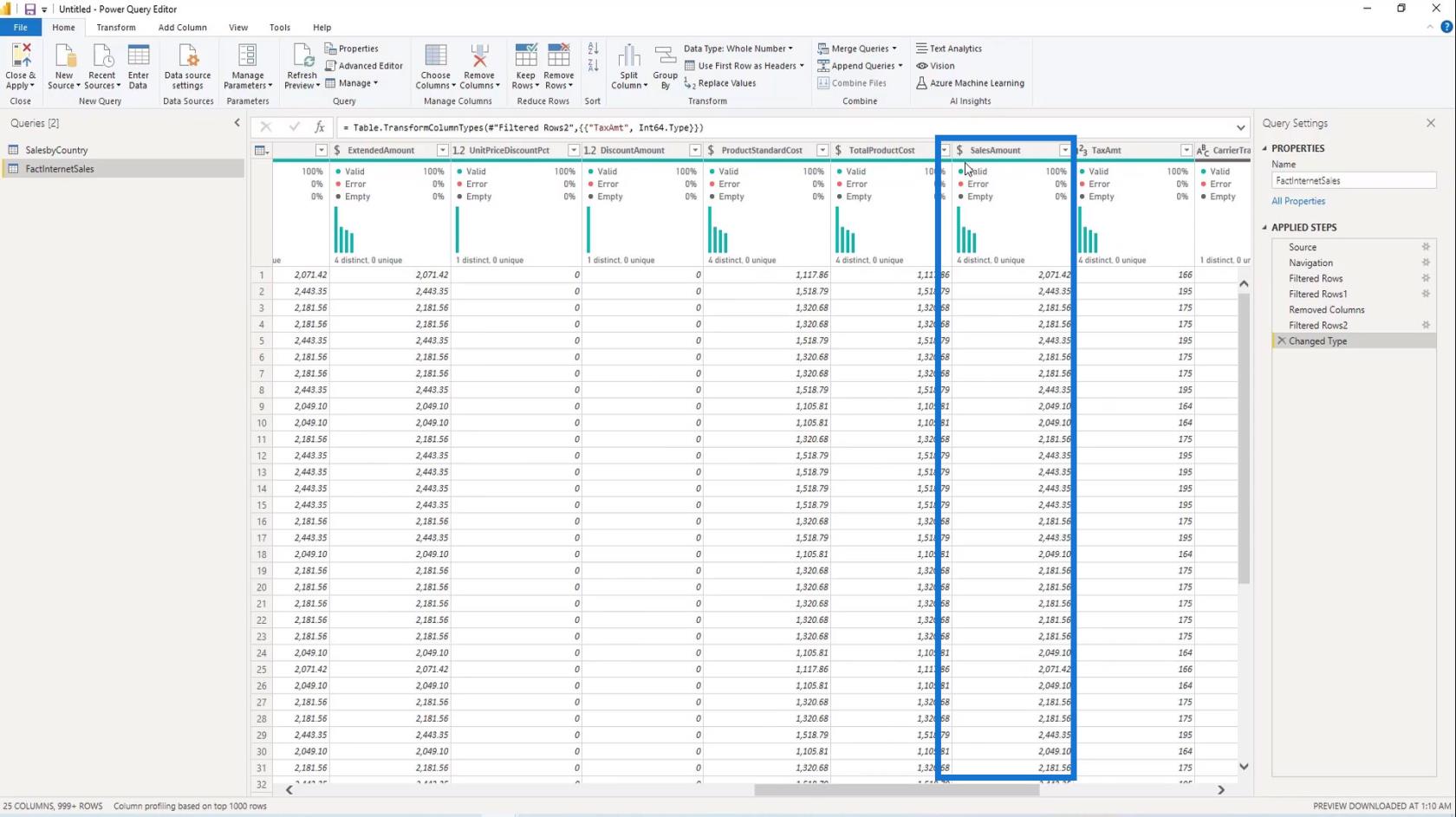Open settings gear for Filtered Rows2 step
Screen dimensions: 1456x817
point(1426,325)
